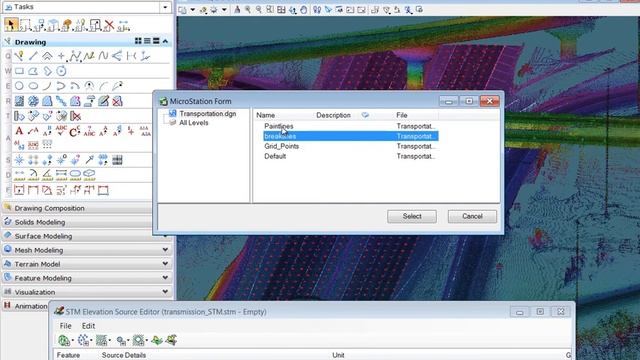Select the Paintlines level row
Image resolution: width=640 pixels, height=360 pixels.
(x=351, y=126)
